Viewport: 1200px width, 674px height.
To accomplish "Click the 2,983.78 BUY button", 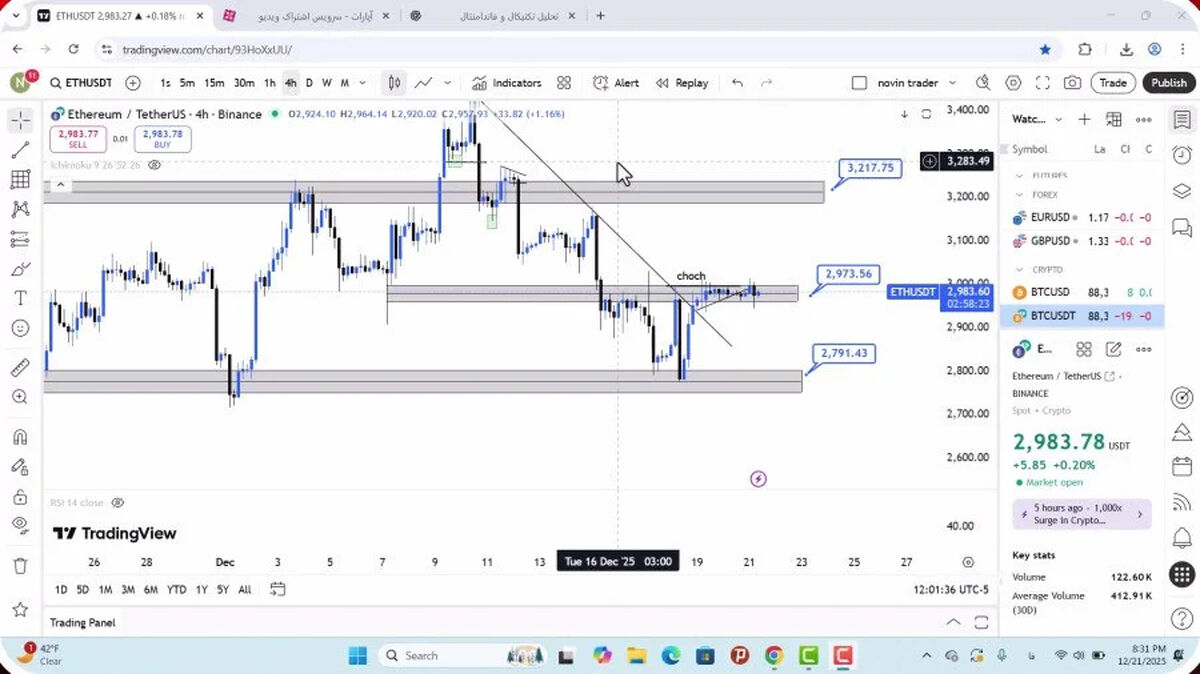I will [x=162, y=139].
